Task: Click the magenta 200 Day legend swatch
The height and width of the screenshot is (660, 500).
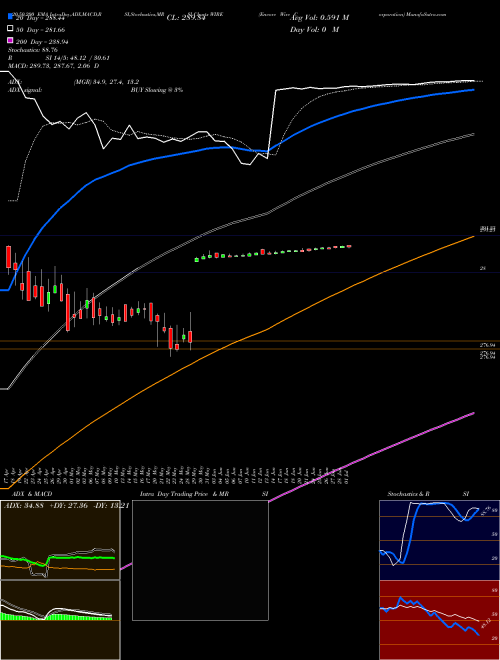Action: [x=10, y=41]
